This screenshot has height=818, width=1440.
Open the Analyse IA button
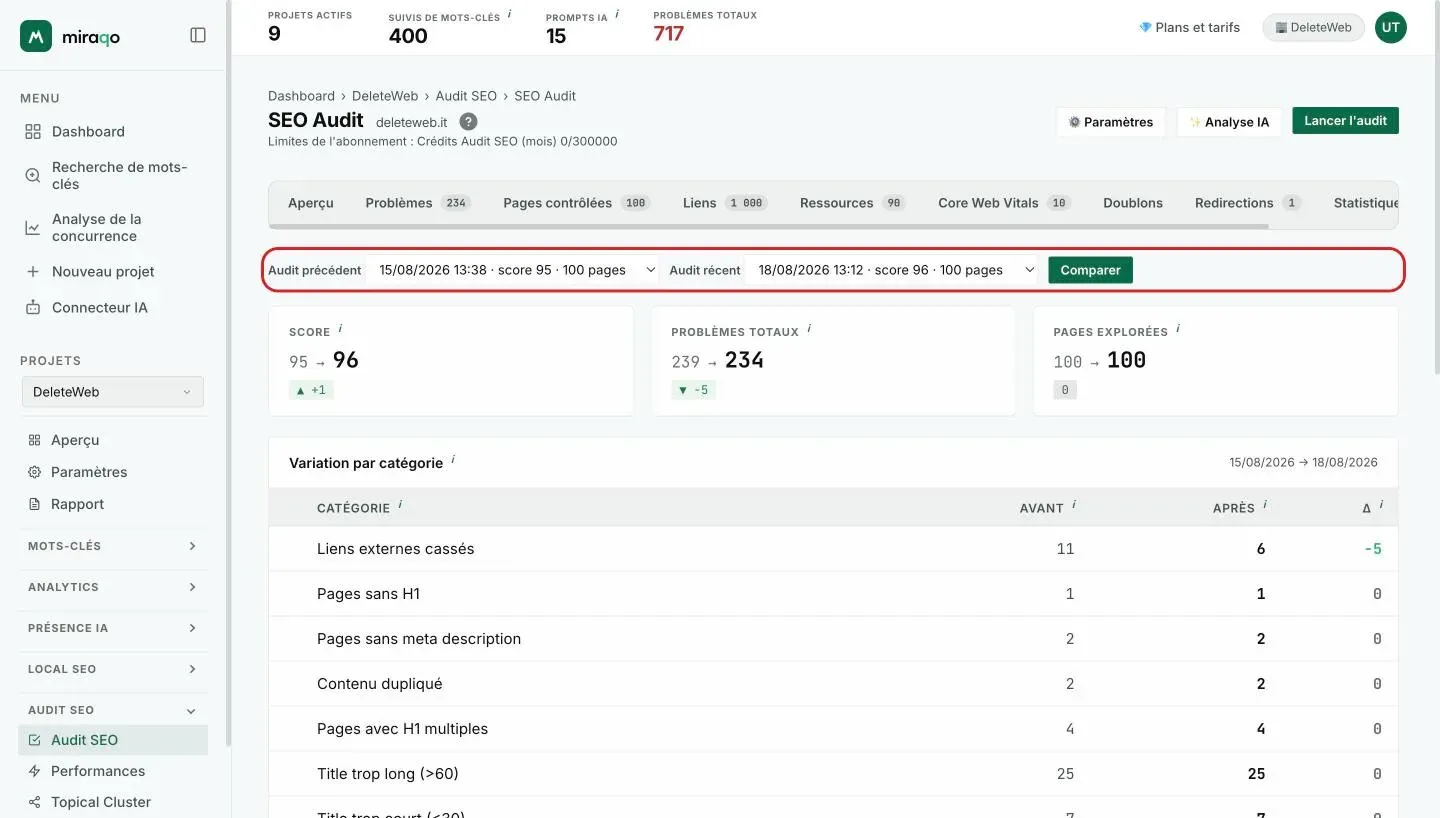coord(1229,122)
